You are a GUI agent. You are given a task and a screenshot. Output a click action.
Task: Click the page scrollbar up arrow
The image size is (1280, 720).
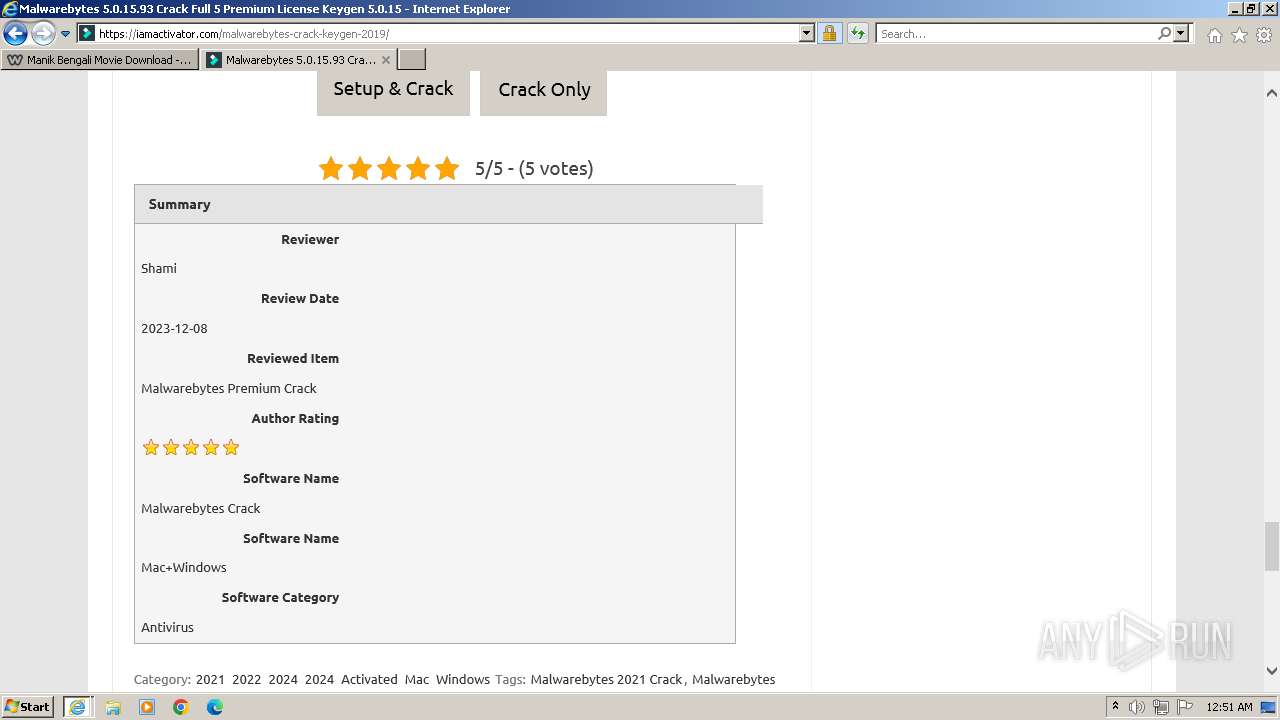coord(1272,93)
